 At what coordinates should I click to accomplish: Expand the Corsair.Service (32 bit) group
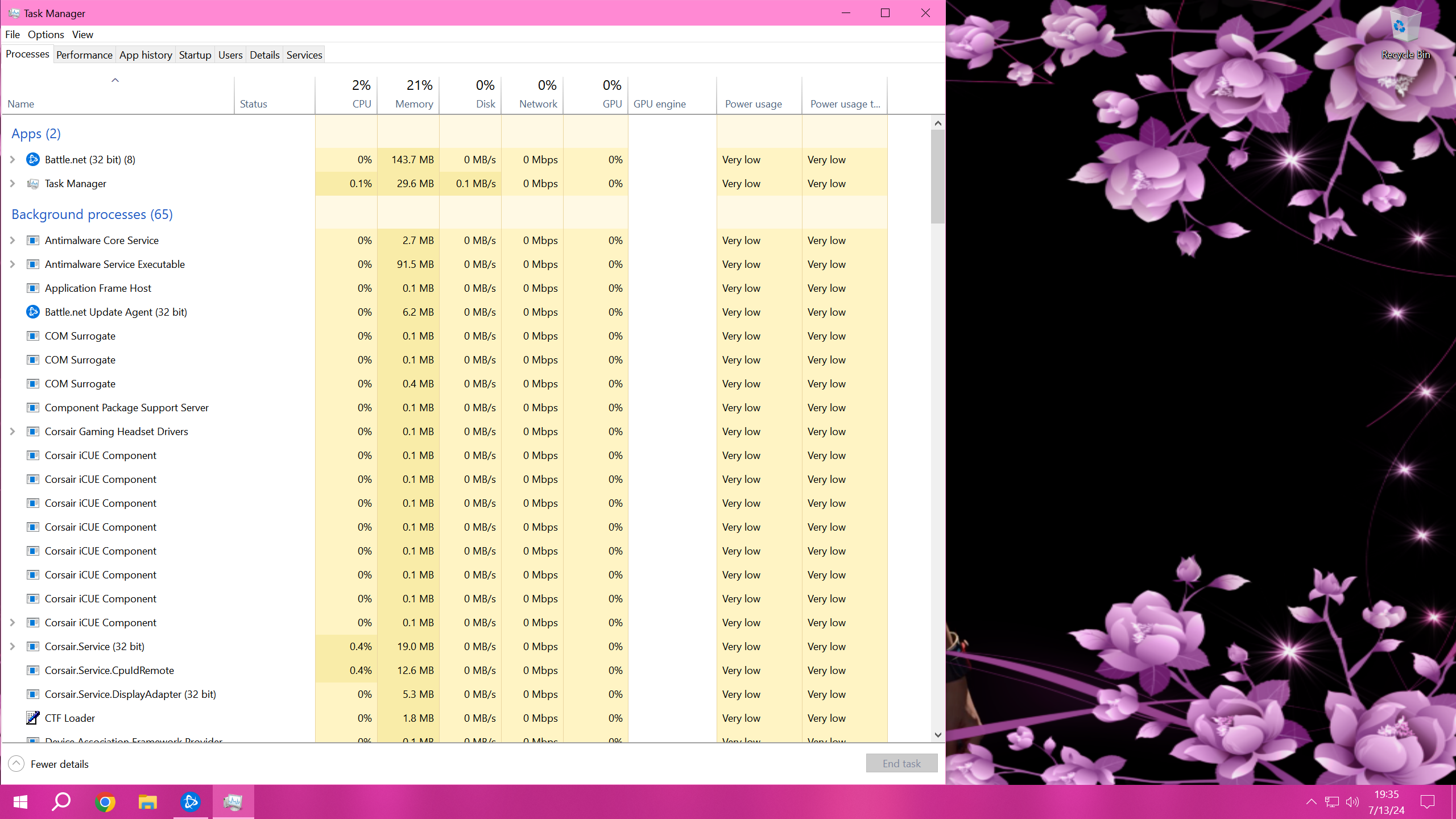click(12, 646)
